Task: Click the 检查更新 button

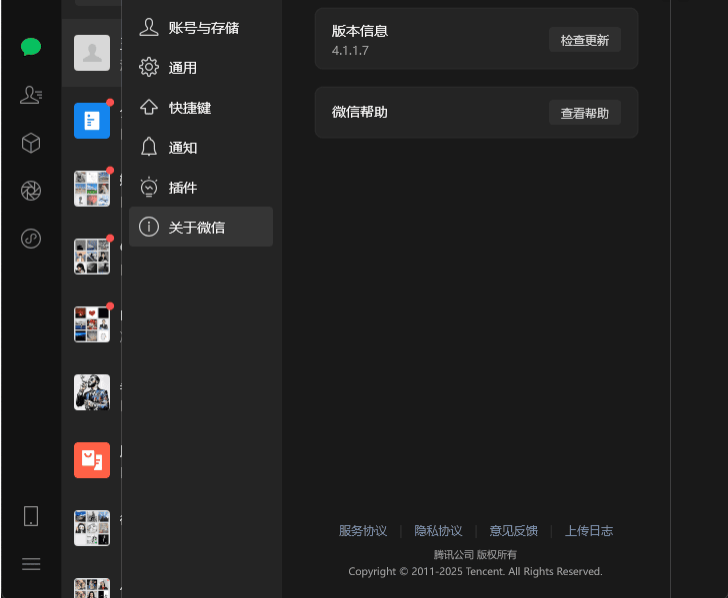Action: coord(585,40)
